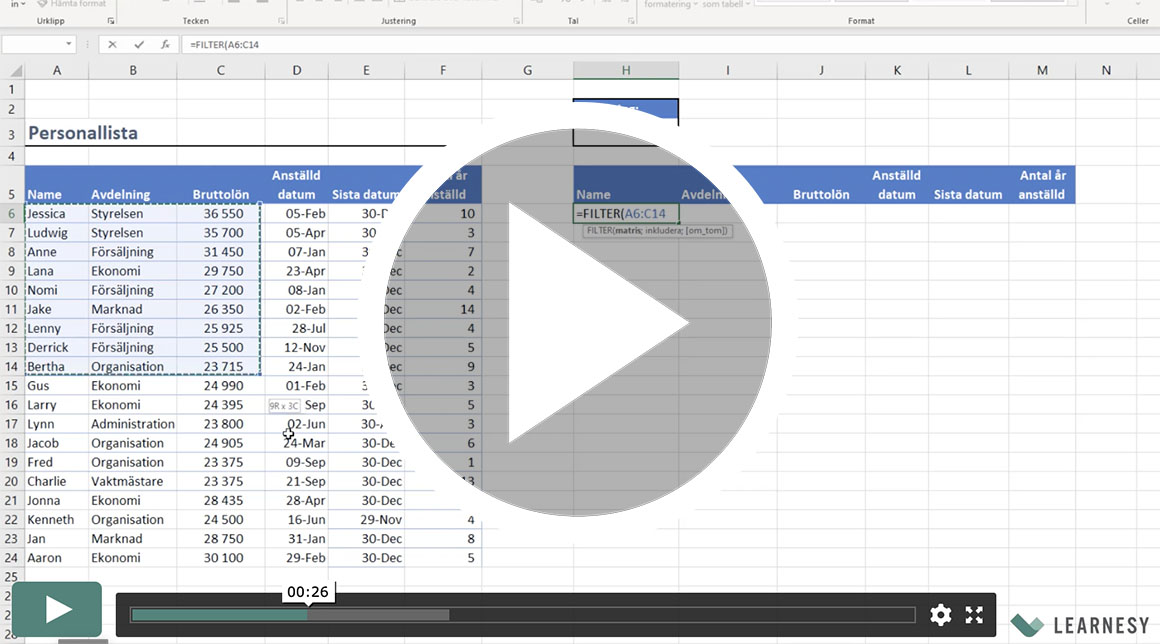Select column M header
1160x644 pixels.
(1042, 70)
